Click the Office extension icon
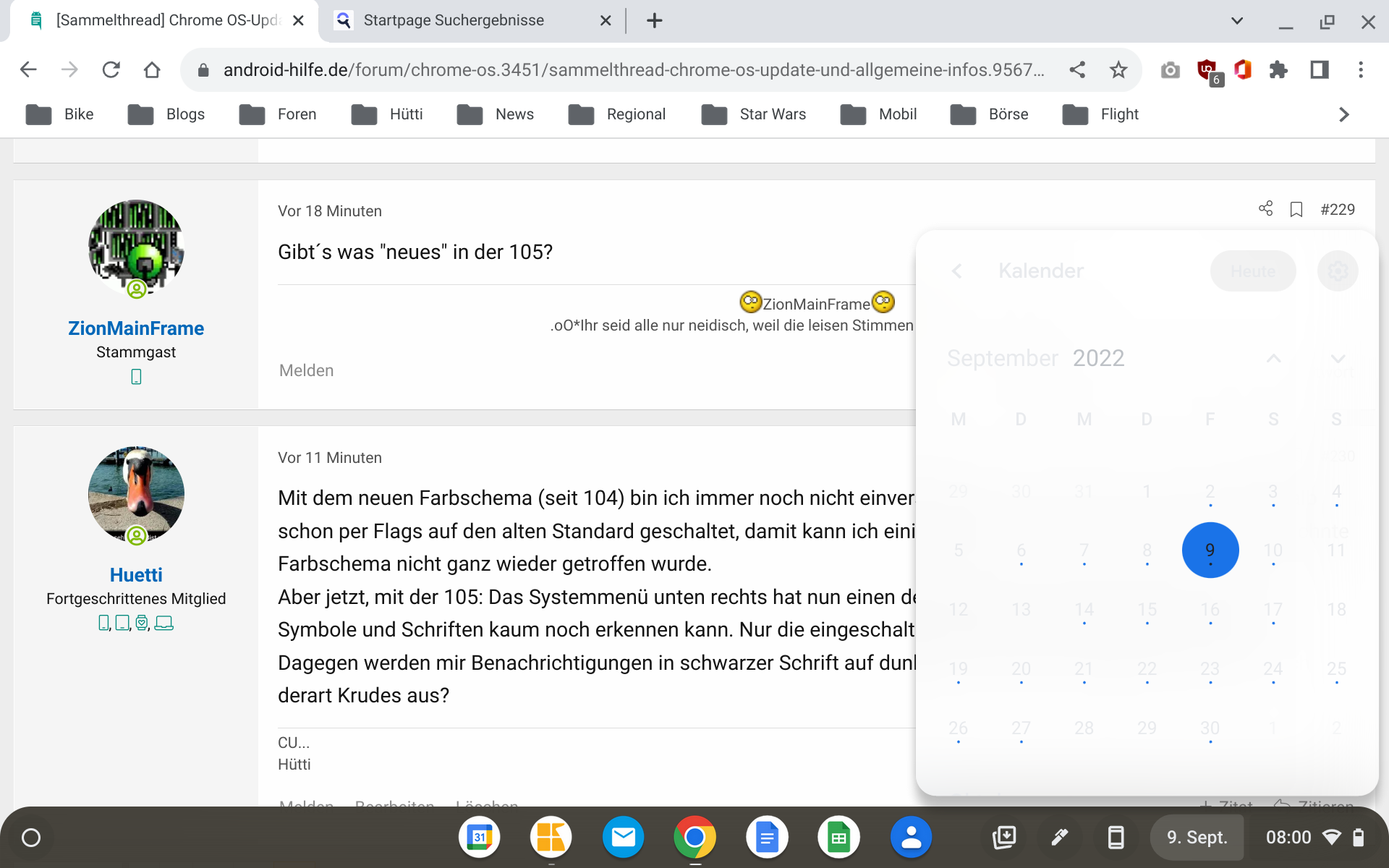 pos(1243,69)
